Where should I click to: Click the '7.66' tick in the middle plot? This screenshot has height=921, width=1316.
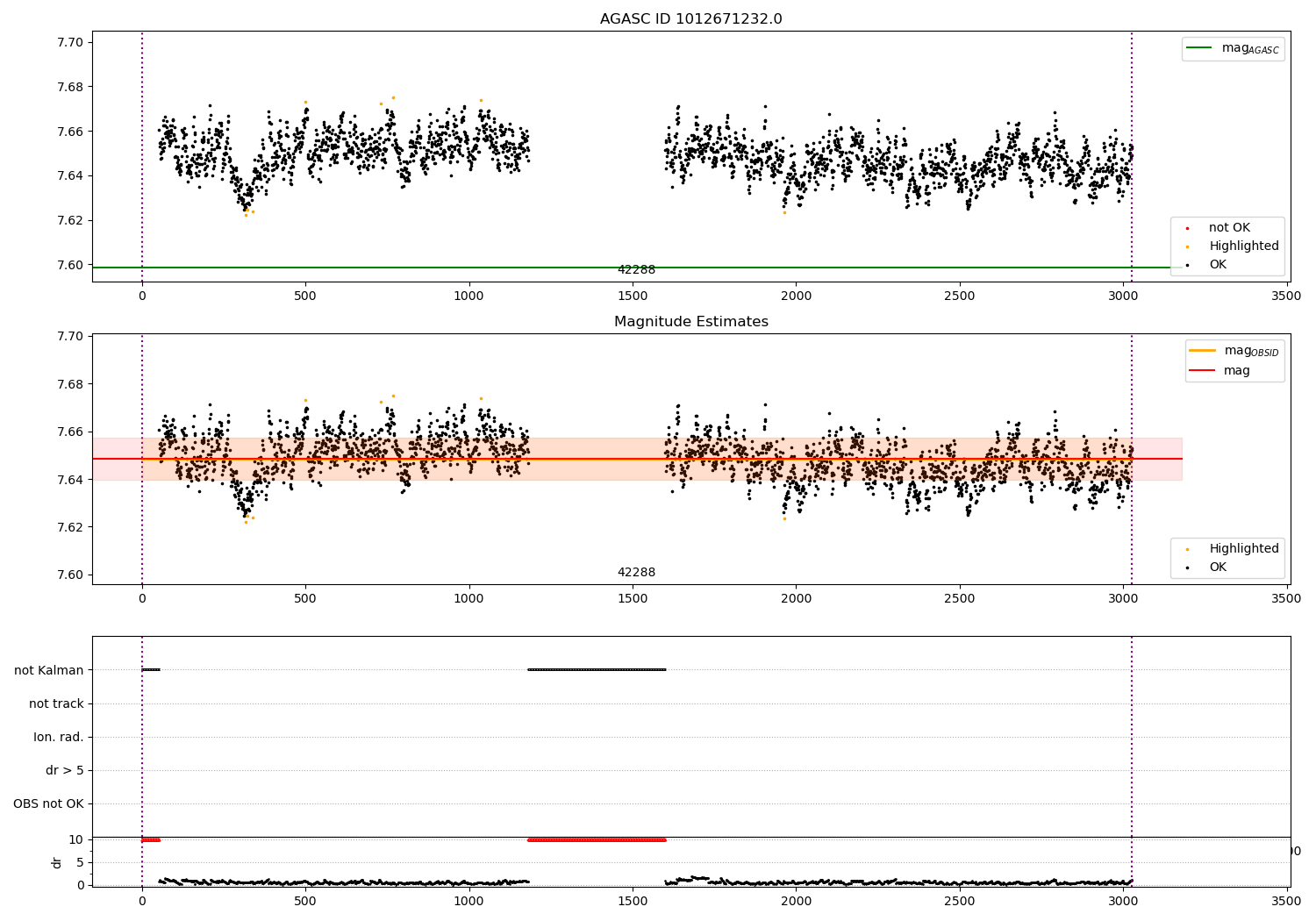71,432
